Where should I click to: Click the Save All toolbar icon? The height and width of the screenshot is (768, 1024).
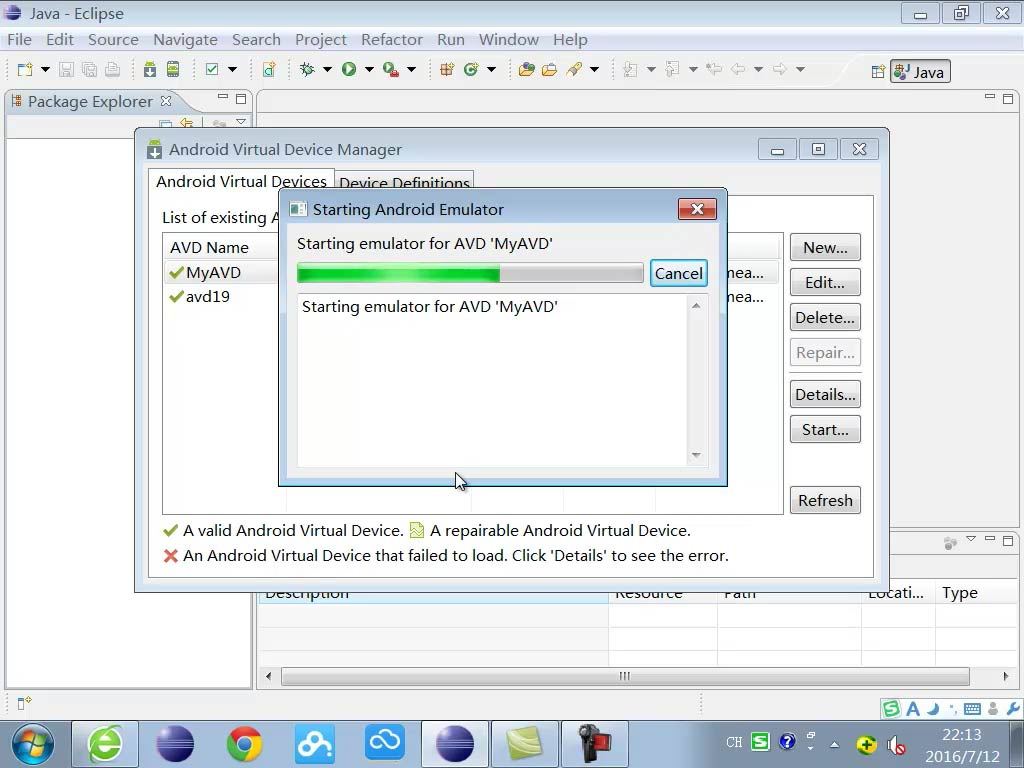[89, 69]
